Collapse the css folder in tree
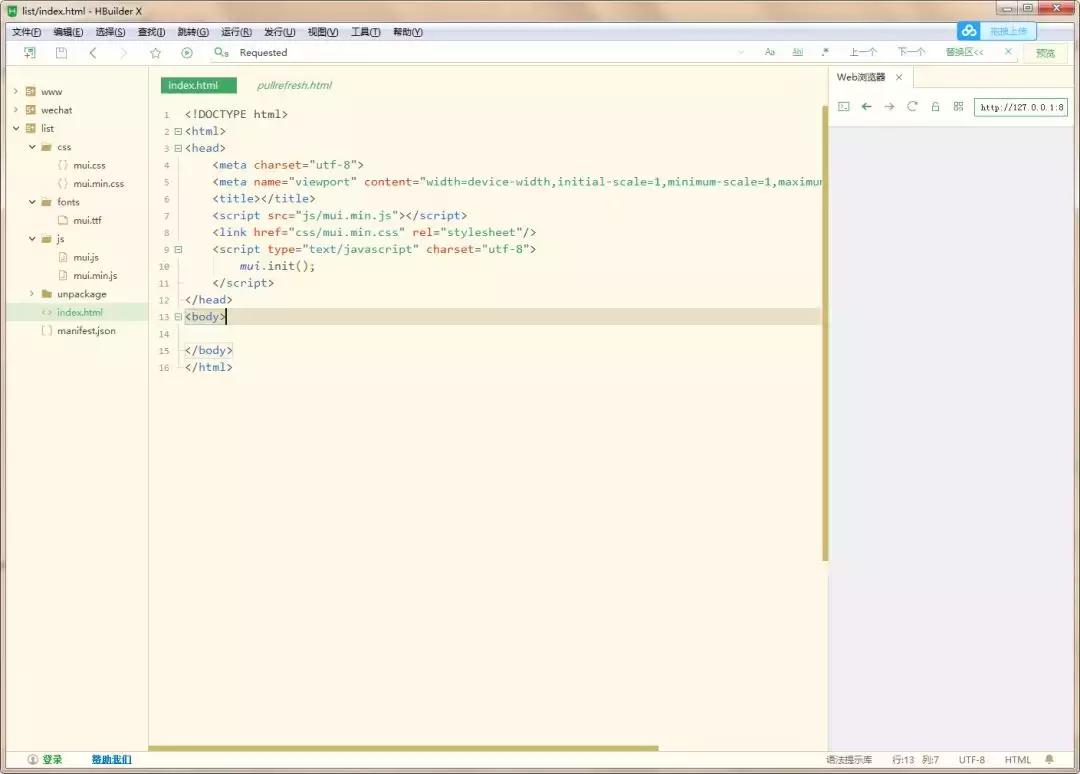 pos(32,147)
